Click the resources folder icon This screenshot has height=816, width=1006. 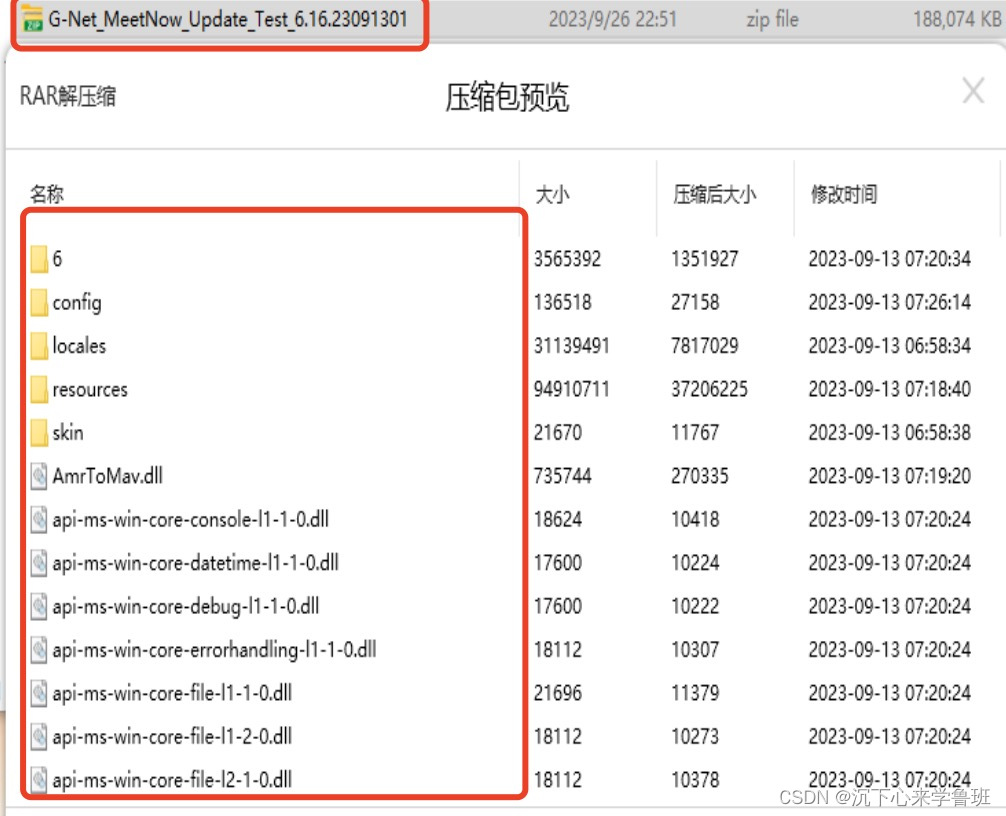[x=39, y=389]
